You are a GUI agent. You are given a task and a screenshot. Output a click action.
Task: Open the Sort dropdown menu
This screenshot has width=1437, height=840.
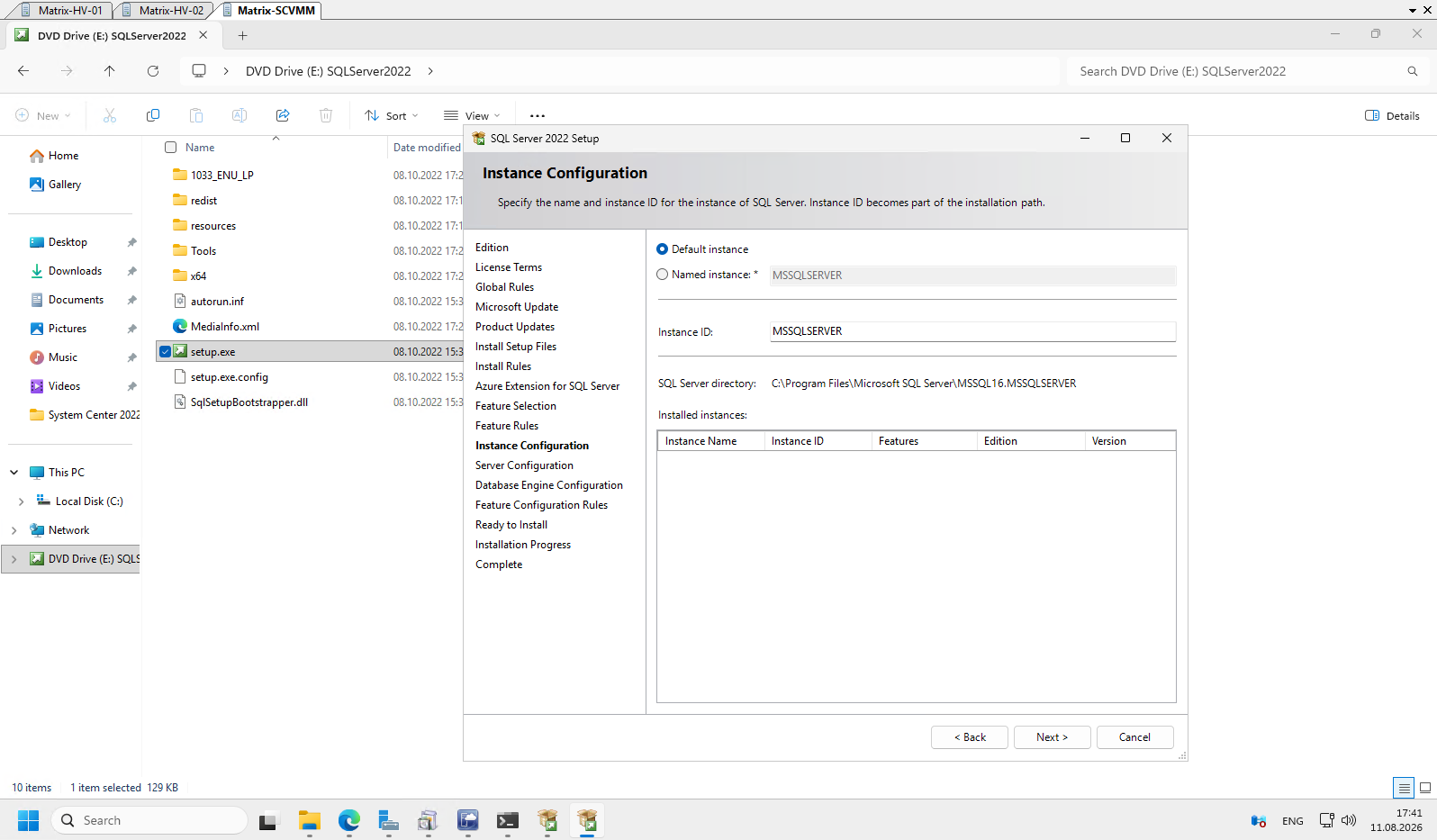392,115
